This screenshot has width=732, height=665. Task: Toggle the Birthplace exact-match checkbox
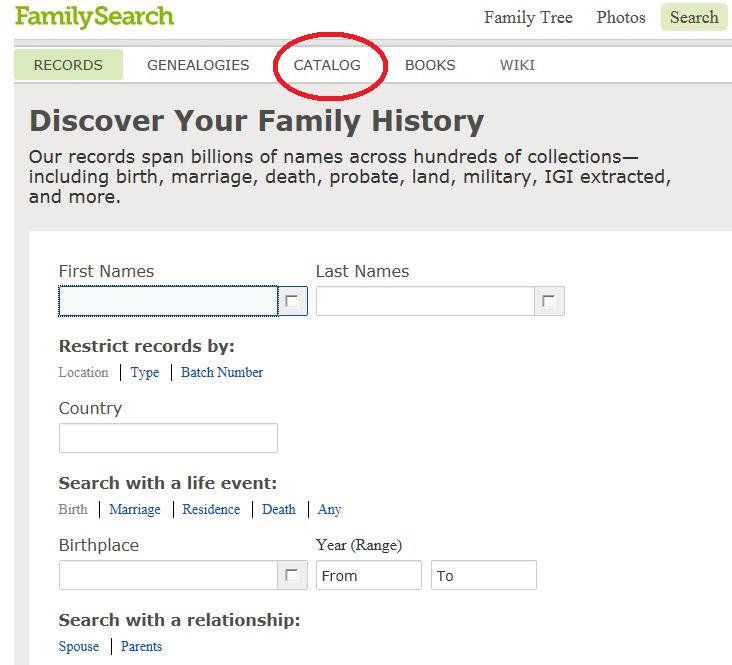pyautogui.click(x=292, y=575)
